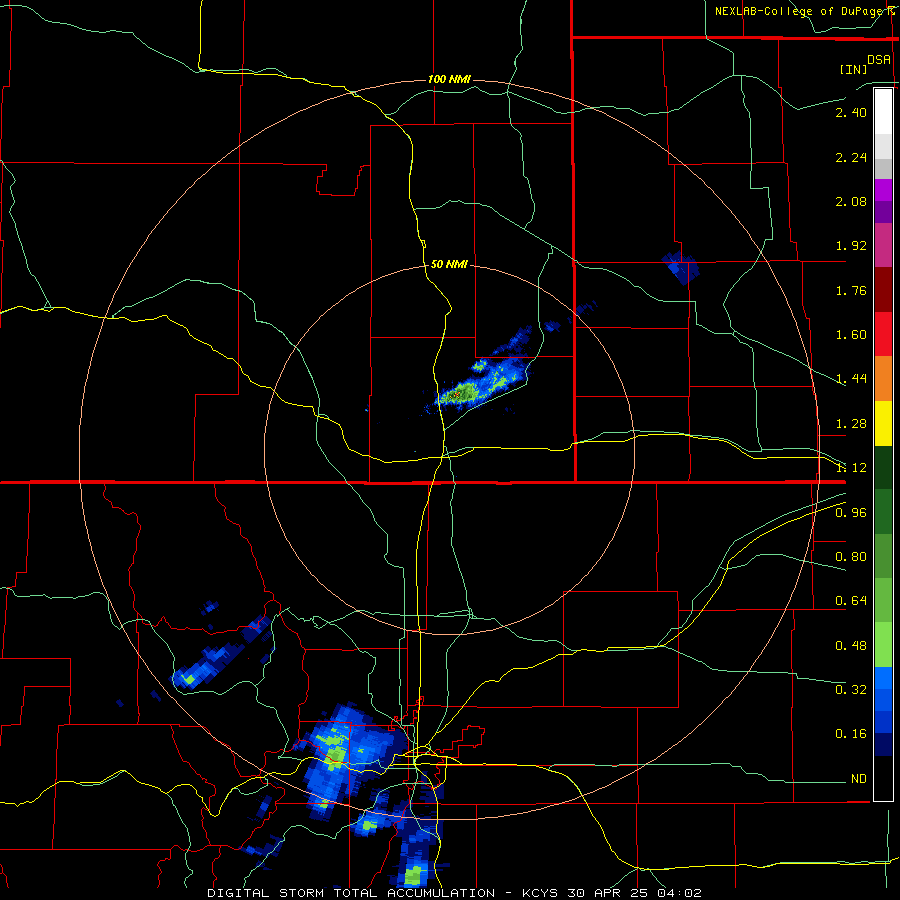This screenshot has height=900, width=900.
Task: Click the 0.16 legend value
Action: (x=851, y=734)
